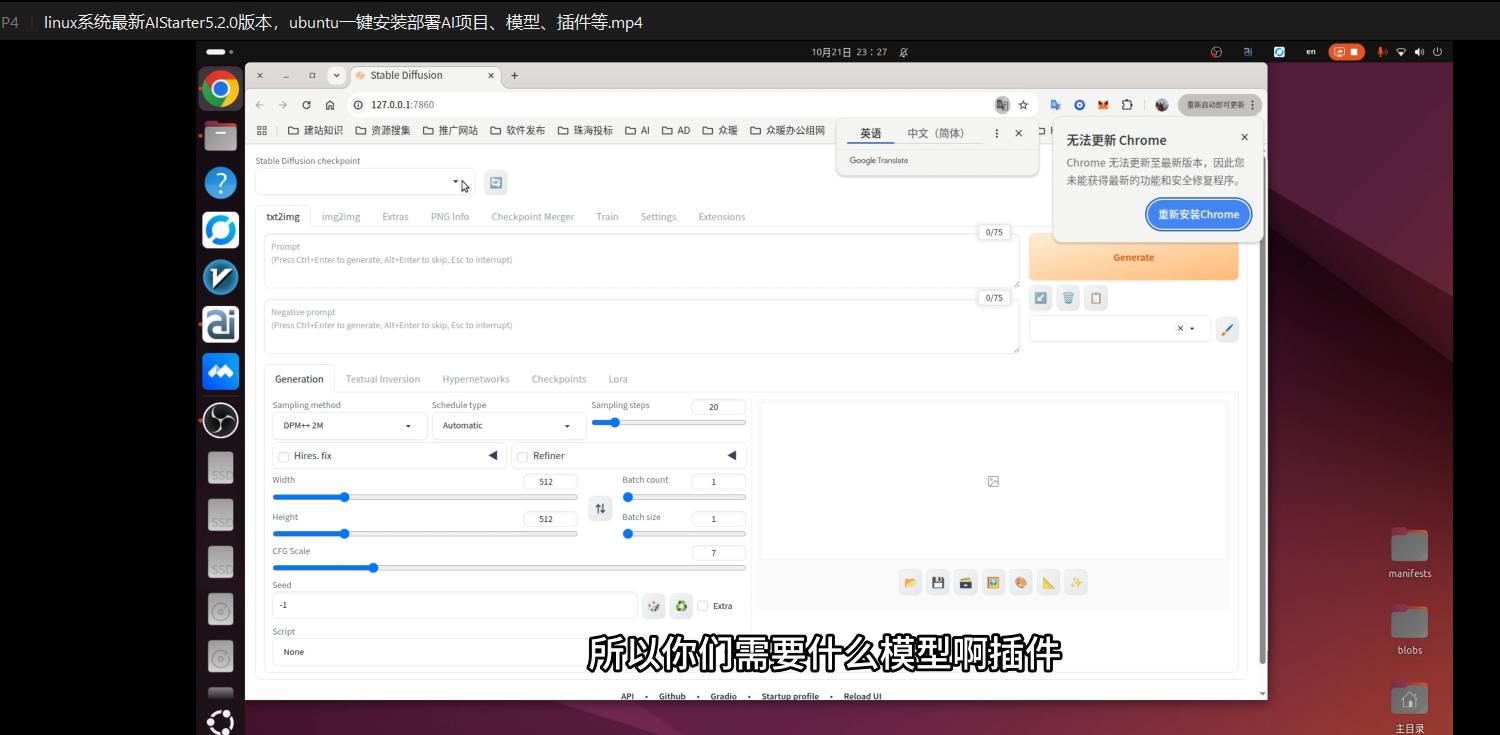Send image to extras ruler icon

pyautogui.click(x=1049, y=583)
